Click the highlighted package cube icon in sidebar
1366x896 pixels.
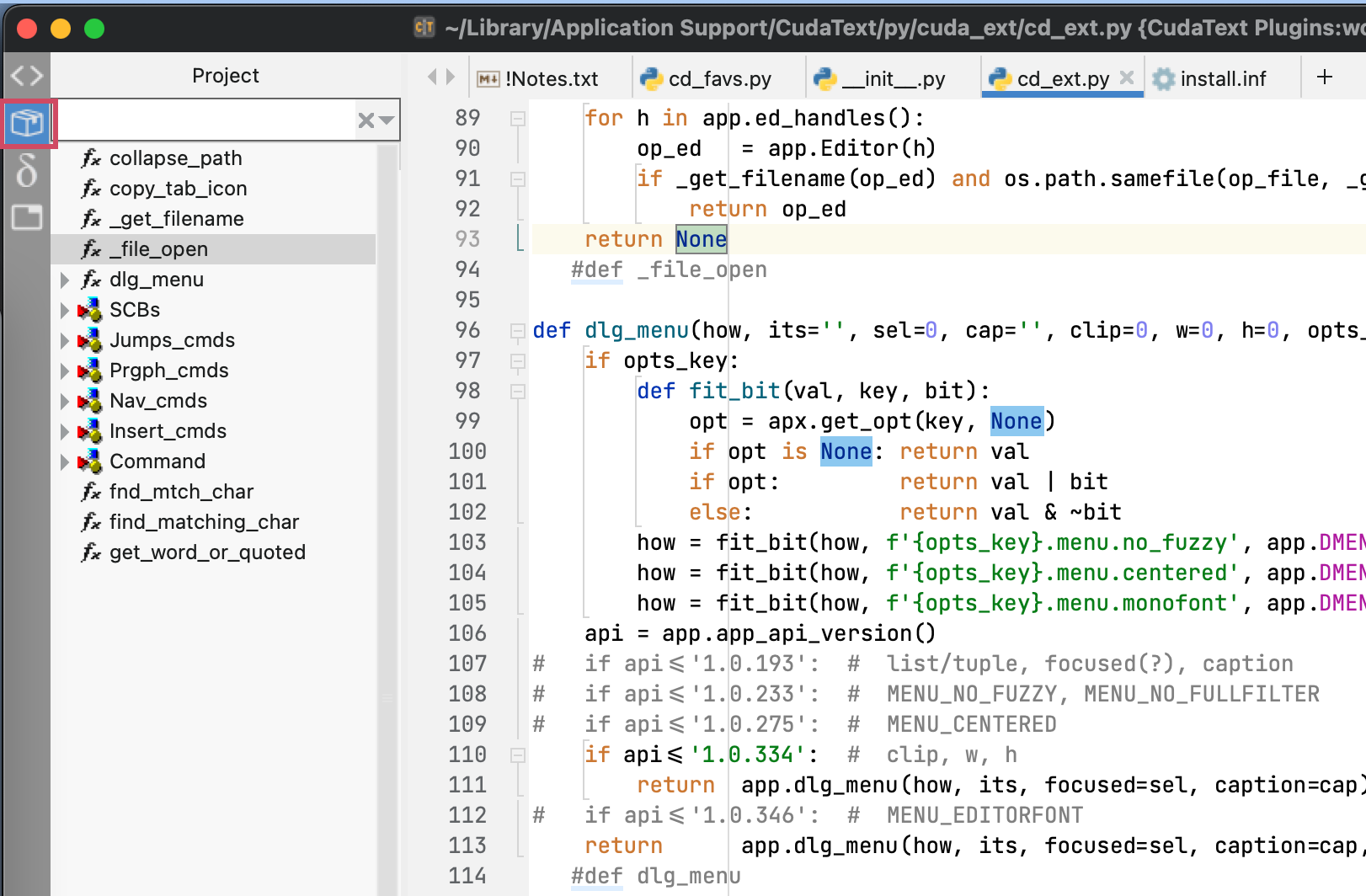(x=28, y=122)
